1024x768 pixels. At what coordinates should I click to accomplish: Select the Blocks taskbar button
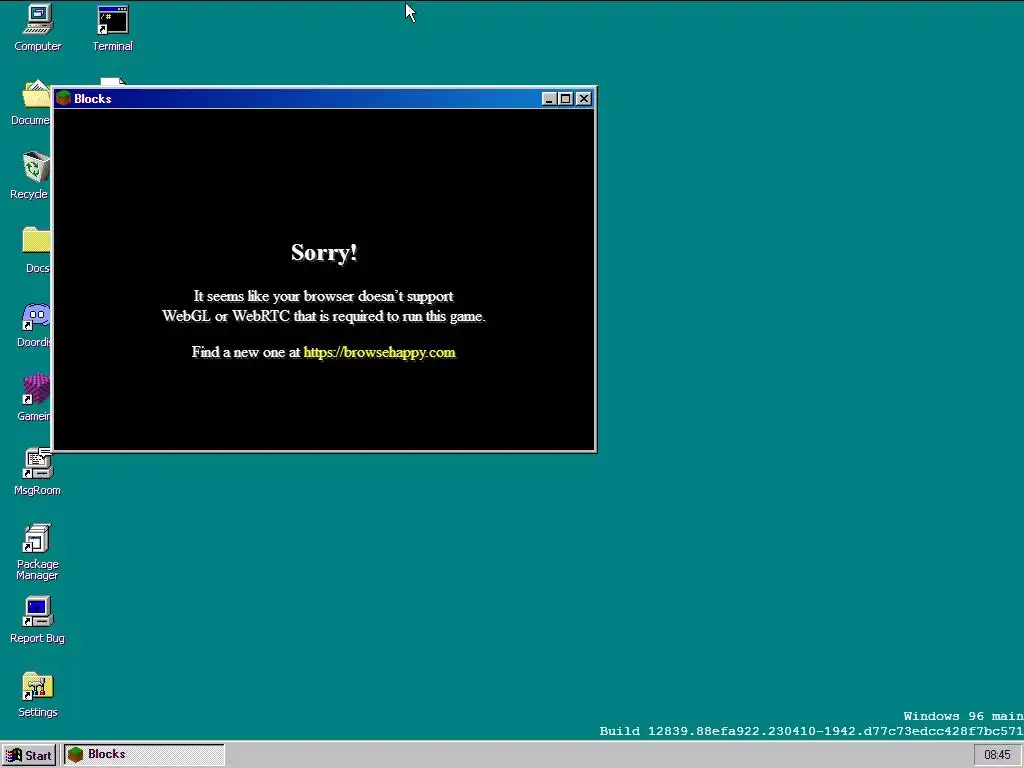pyautogui.click(x=144, y=755)
